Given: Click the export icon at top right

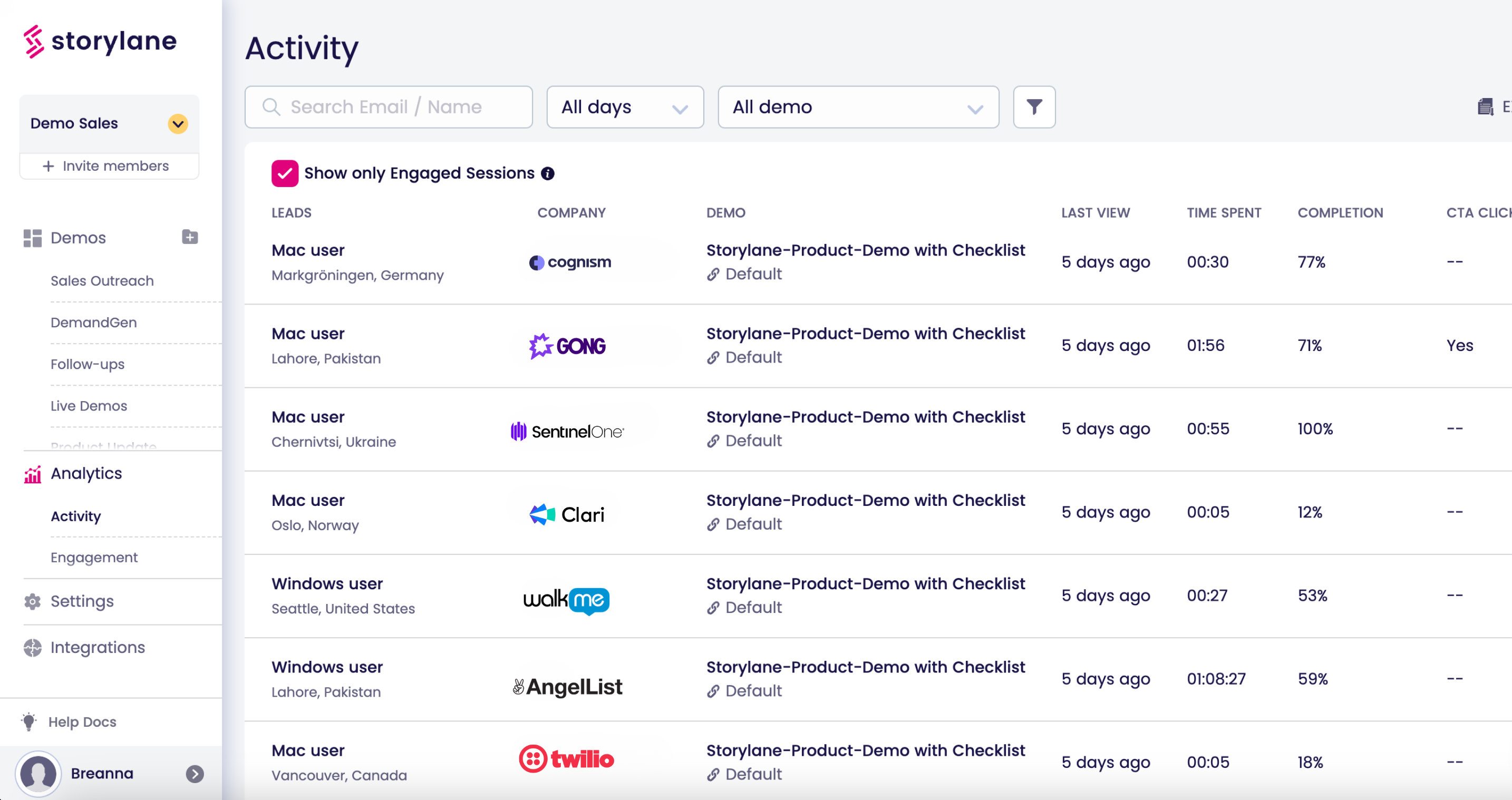Looking at the screenshot, I should 1485,107.
